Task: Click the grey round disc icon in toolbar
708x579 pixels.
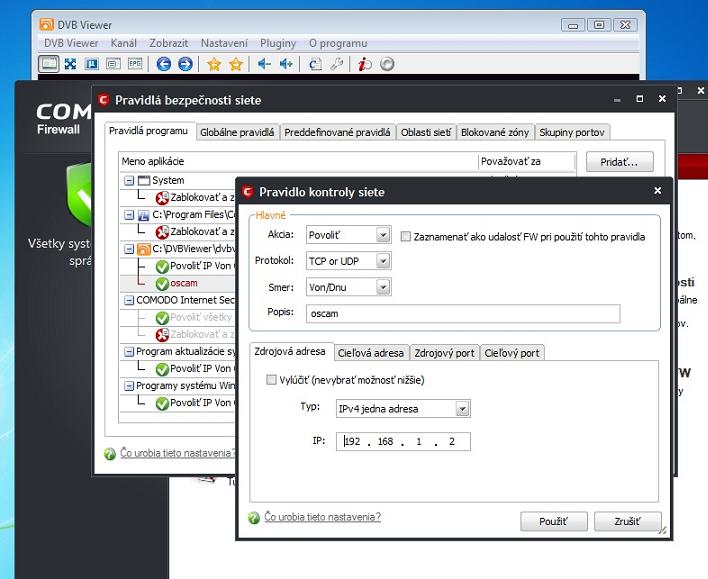Action: pos(387,64)
